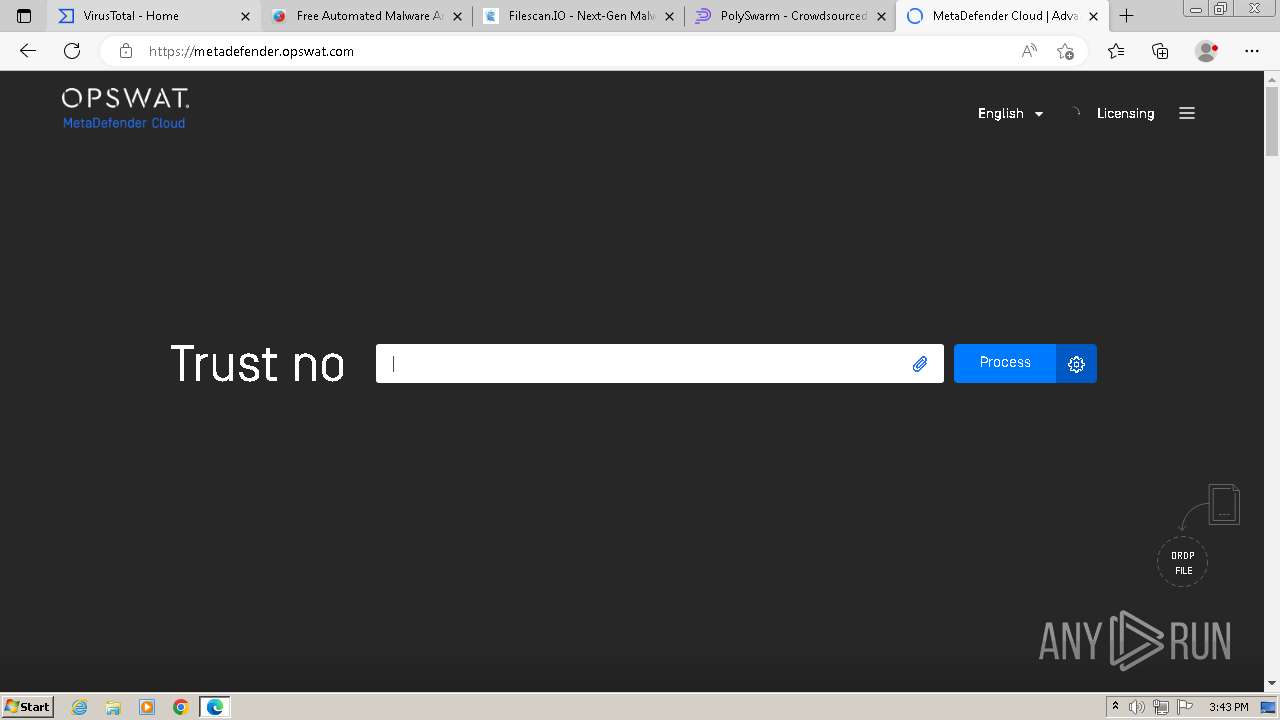The height and width of the screenshot is (720, 1280).
Task: Open the Windows Start menu
Action: [28, 706]
